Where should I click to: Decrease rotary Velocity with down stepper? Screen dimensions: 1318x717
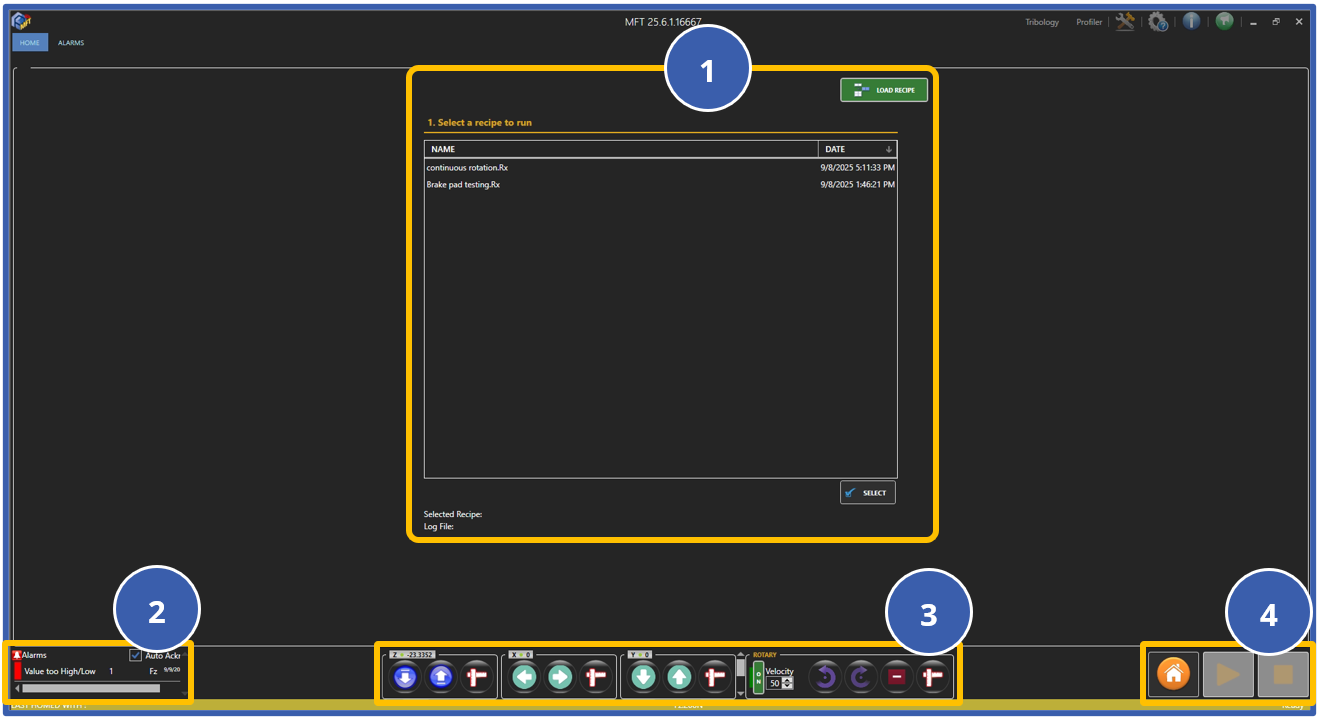tap(788, 686)
